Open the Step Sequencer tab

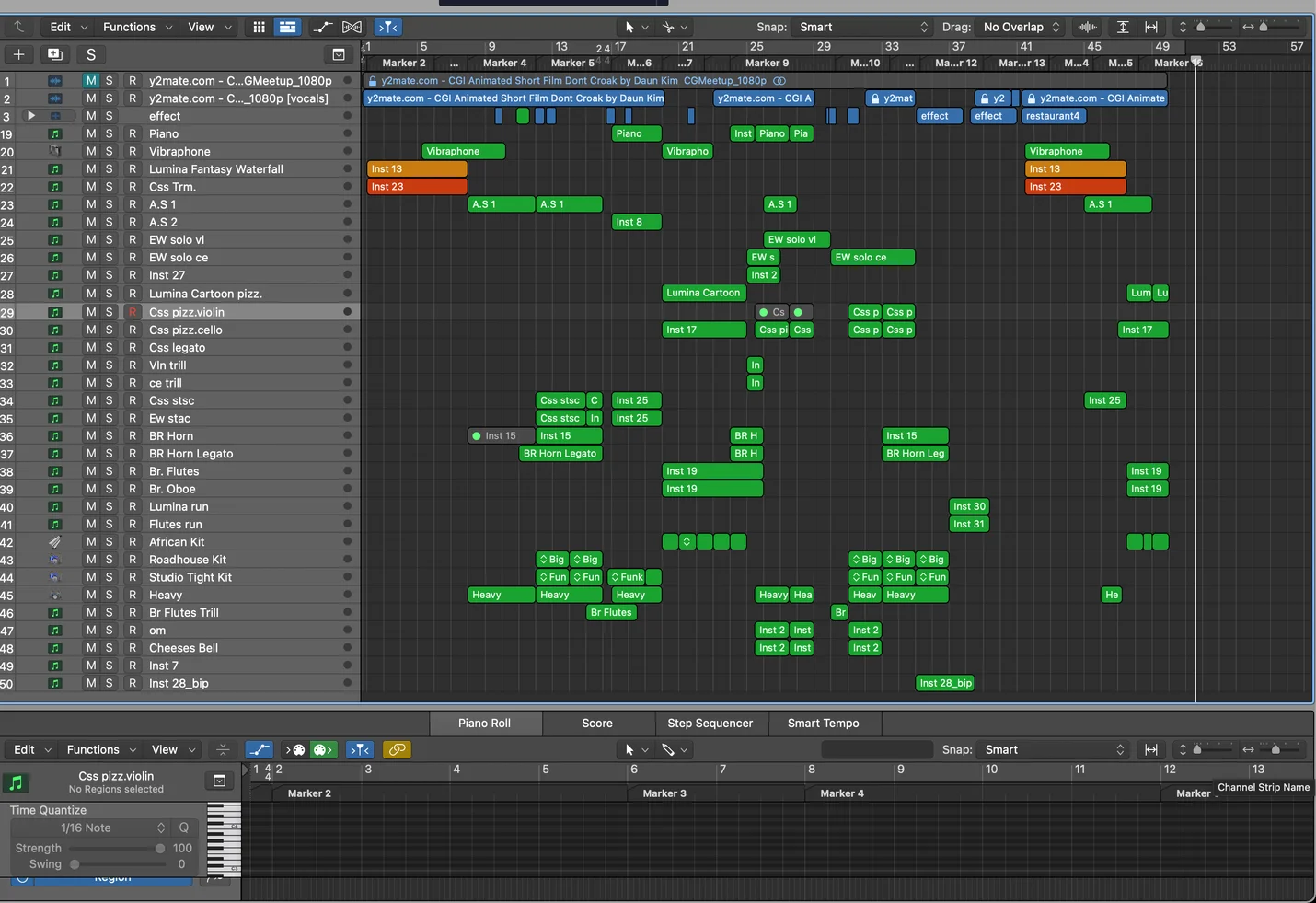coord(710,723)
